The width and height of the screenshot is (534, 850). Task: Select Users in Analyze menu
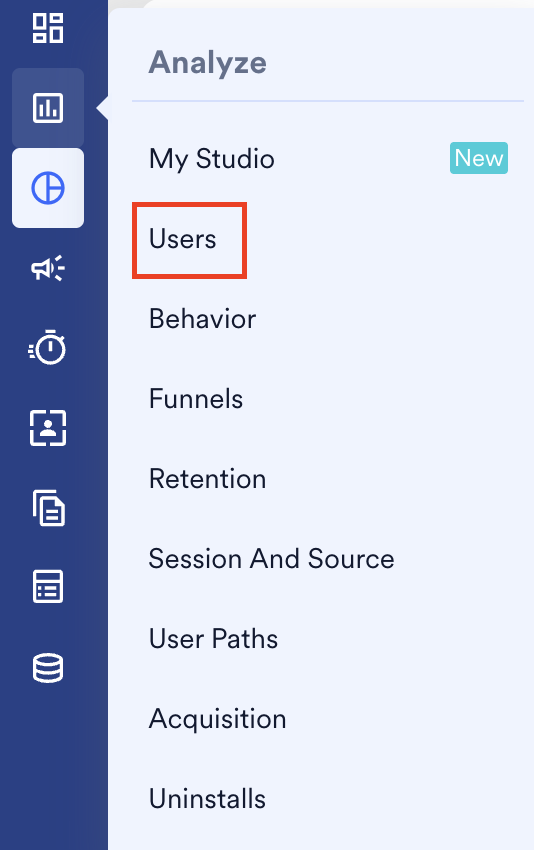click(183, 239)
